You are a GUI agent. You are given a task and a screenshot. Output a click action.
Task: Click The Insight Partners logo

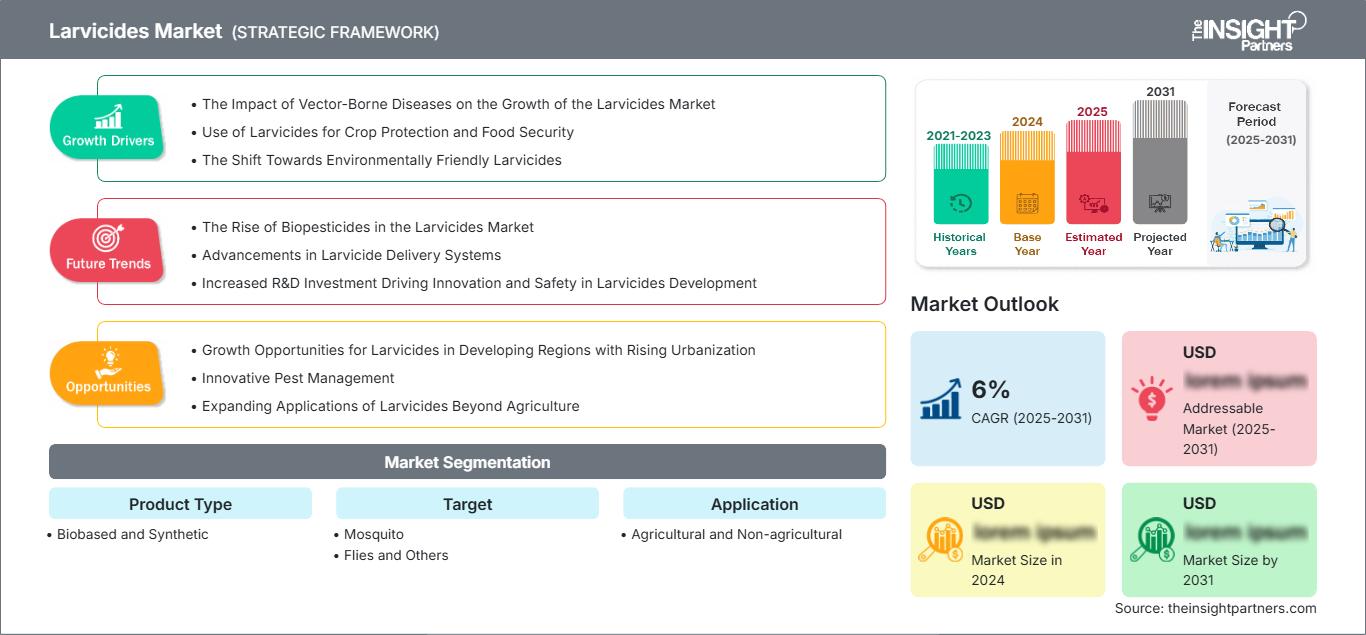pos(1248,30)
